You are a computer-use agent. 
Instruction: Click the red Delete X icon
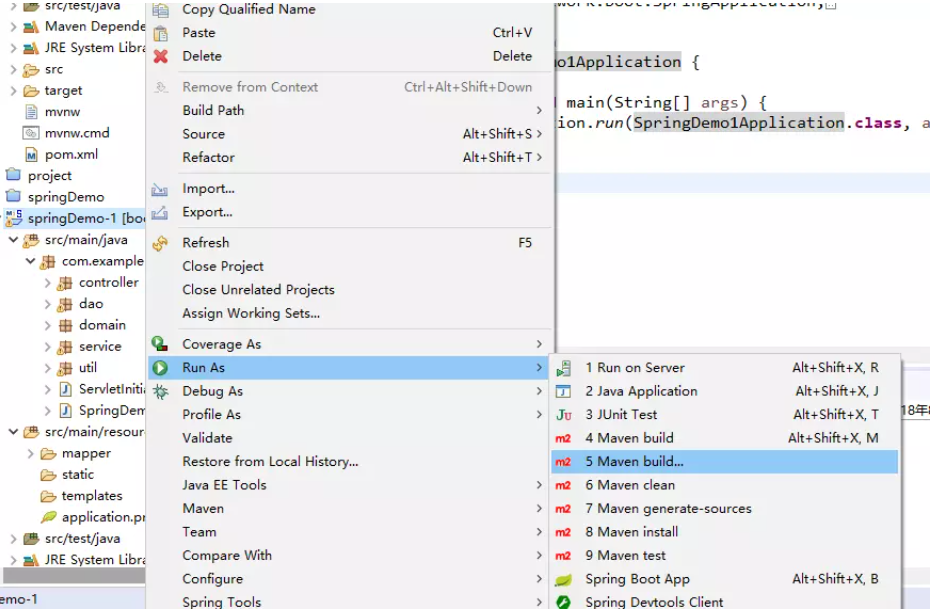tap(160, 56)
